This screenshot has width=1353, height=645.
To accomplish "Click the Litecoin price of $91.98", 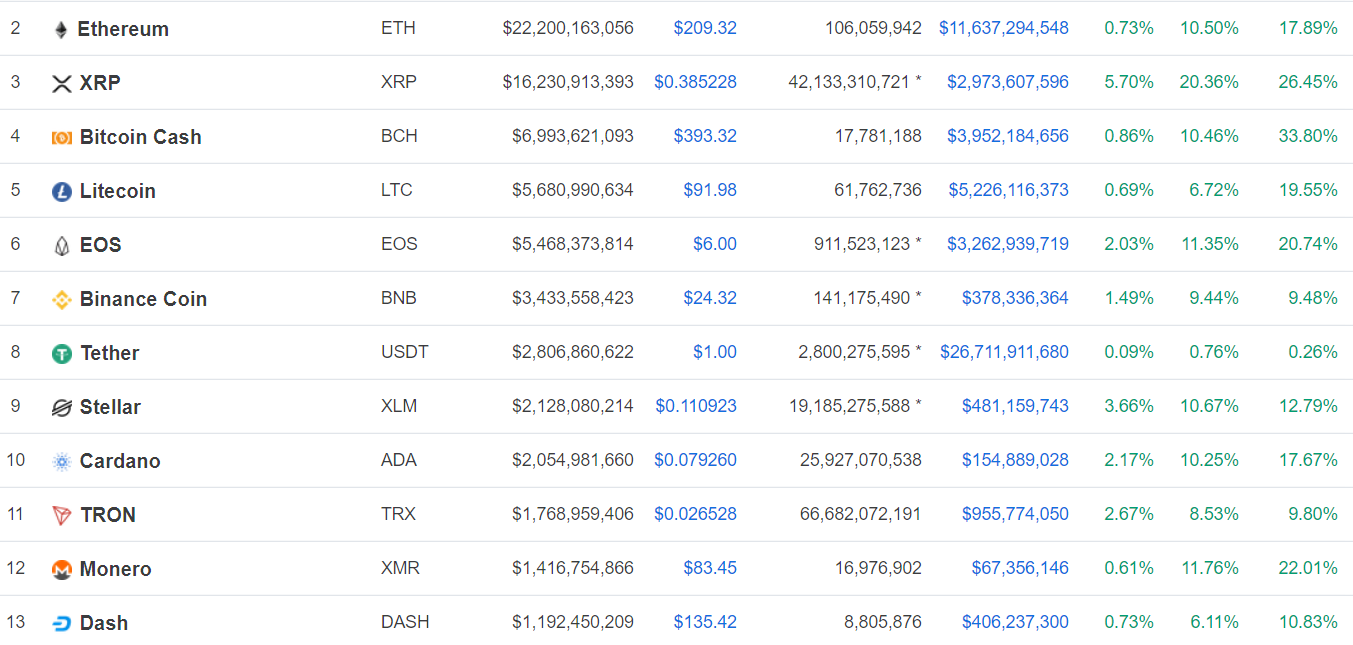I will 710,190.
